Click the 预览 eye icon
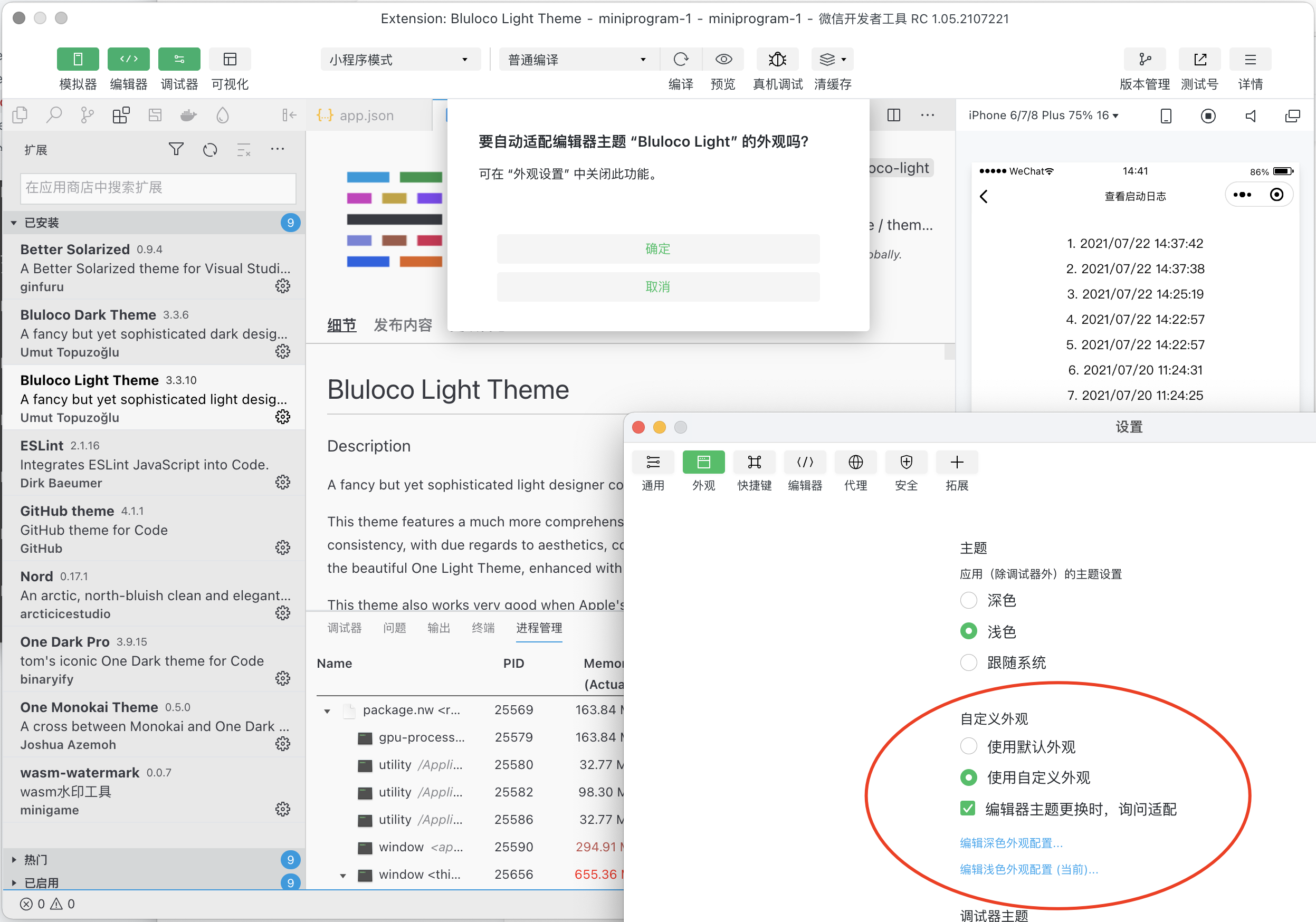This screenshot has height=922, width=1316. 723,60
